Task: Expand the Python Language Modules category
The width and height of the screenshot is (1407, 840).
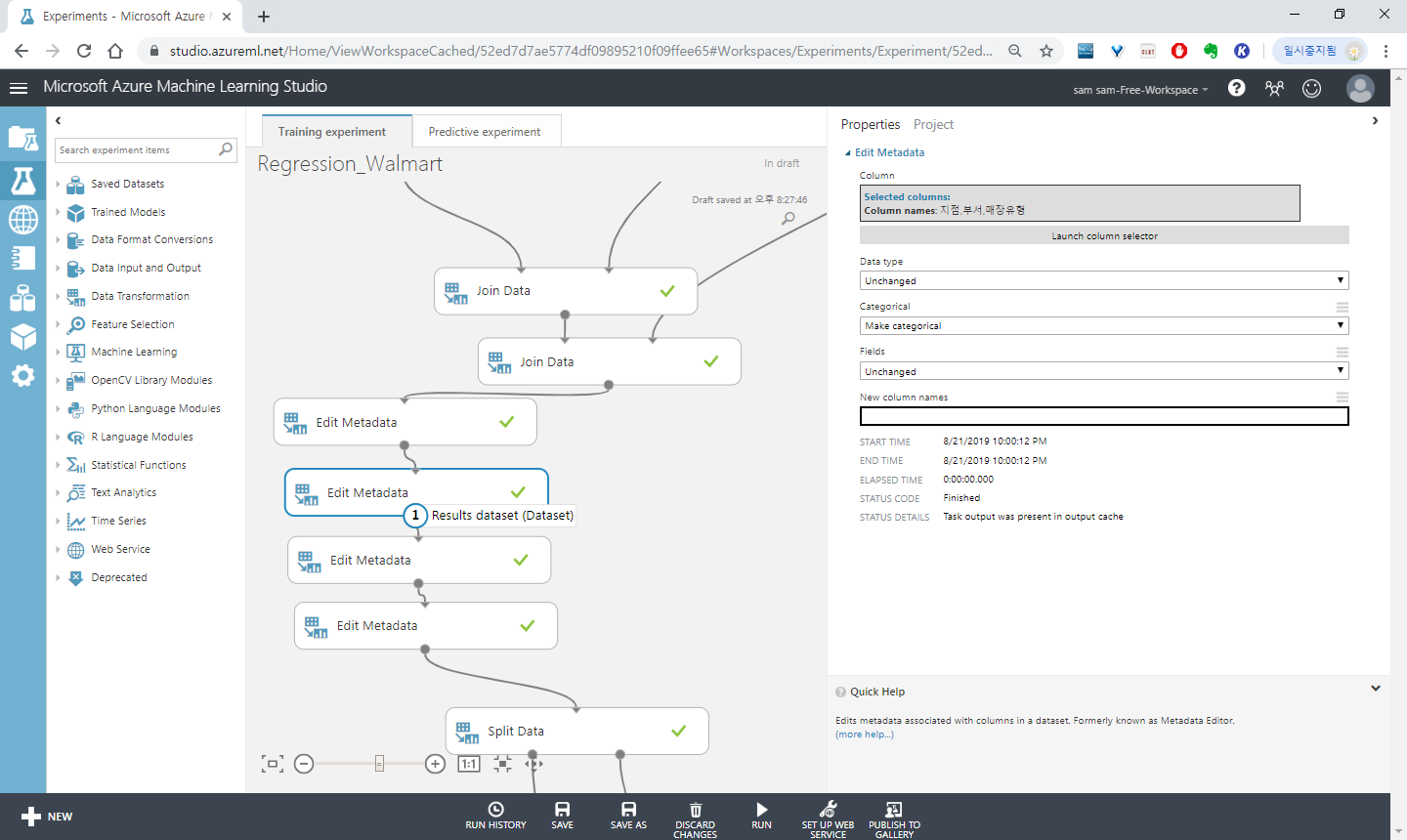Action: coord(58,408)
